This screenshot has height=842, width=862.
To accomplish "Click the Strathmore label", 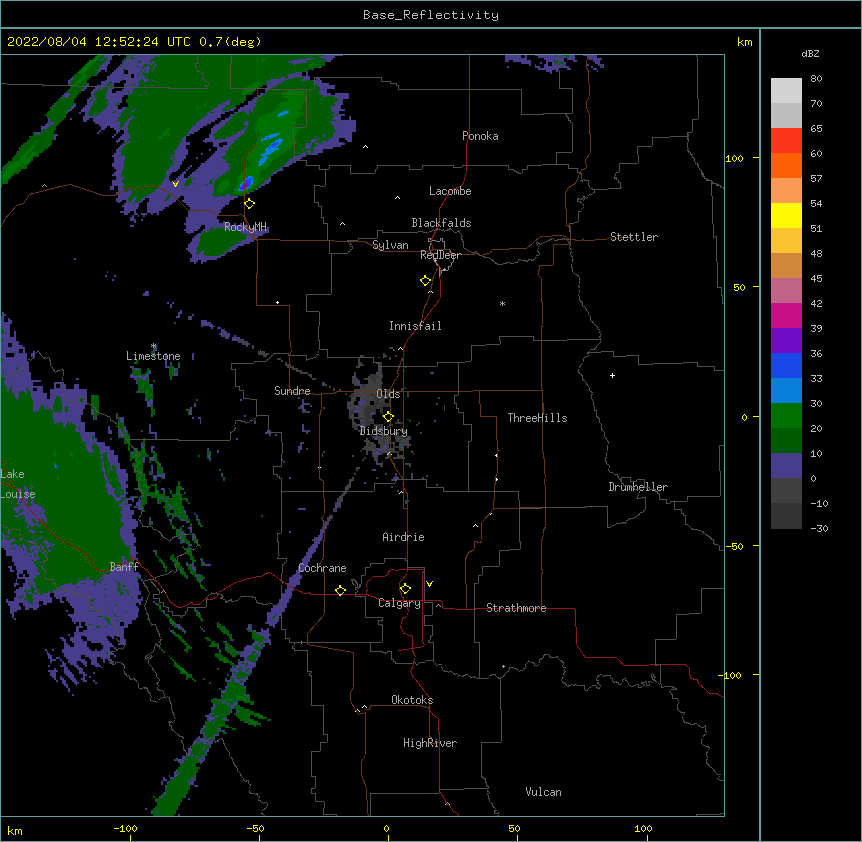I will [516, 608].
